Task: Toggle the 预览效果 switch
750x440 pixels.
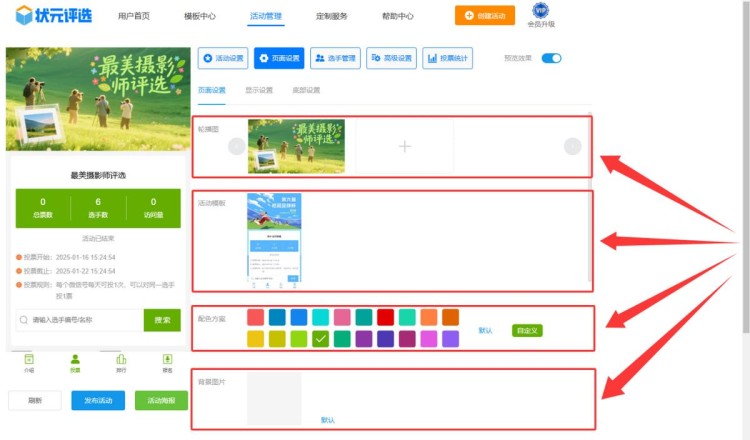Action: [551, 58]
